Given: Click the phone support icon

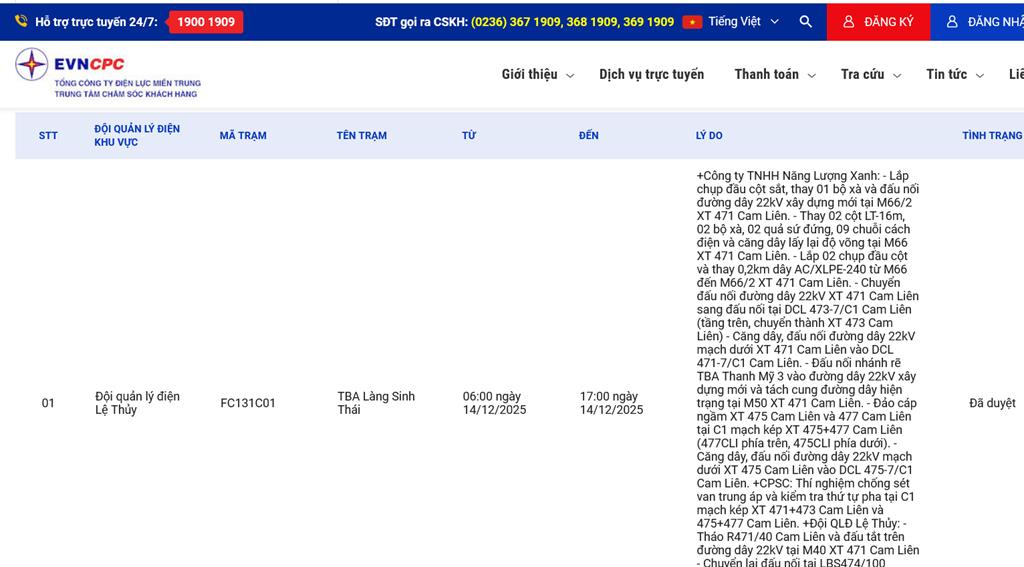Looking at the screenshot, I should click(21, 21).
